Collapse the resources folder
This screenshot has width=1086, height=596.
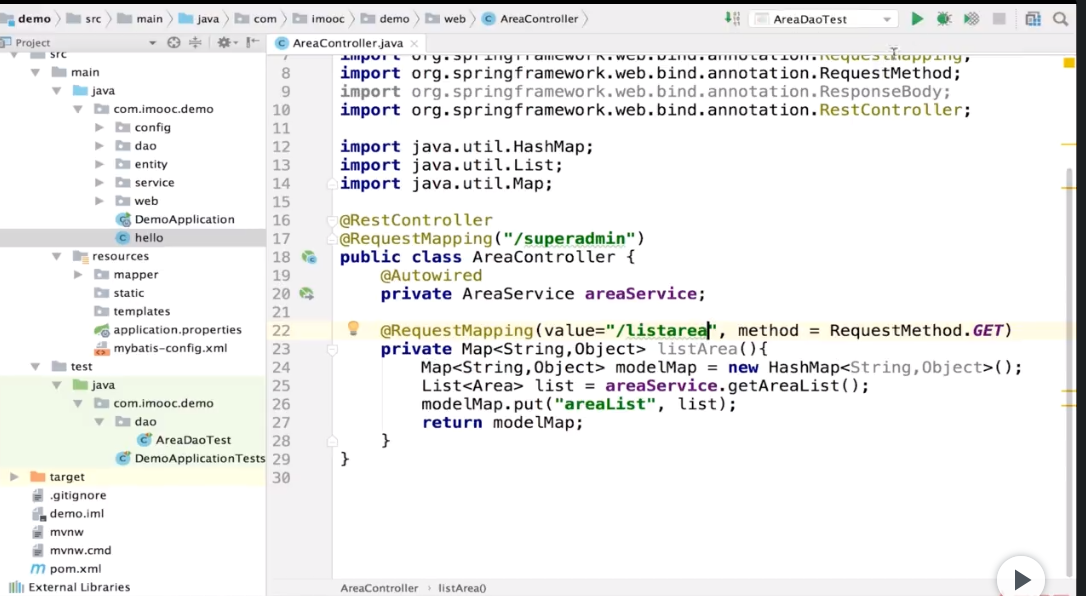tap(56, 256)
